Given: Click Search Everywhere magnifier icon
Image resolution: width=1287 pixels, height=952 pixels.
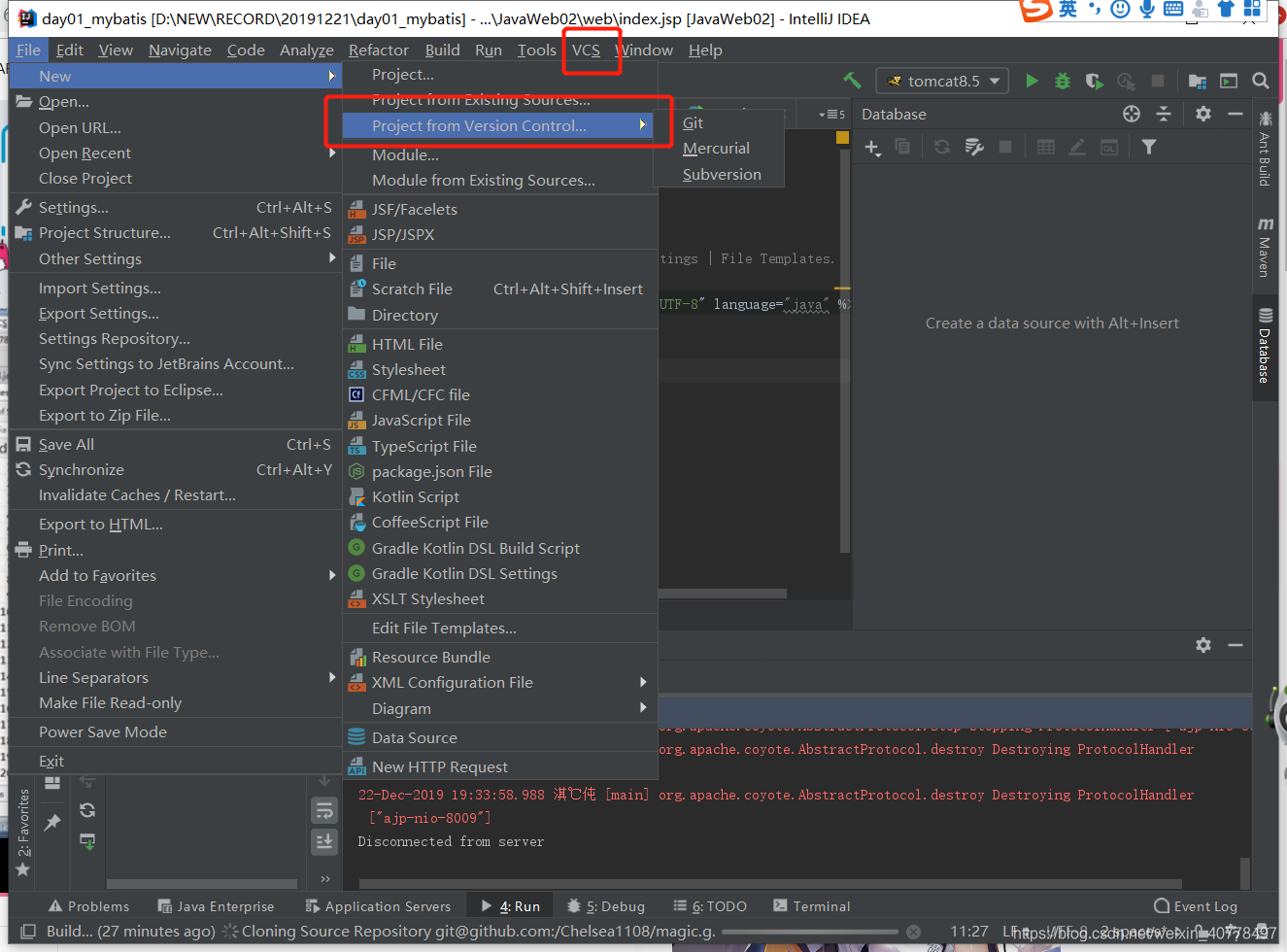Looking at the screenshot, I should pos(1261,81).
